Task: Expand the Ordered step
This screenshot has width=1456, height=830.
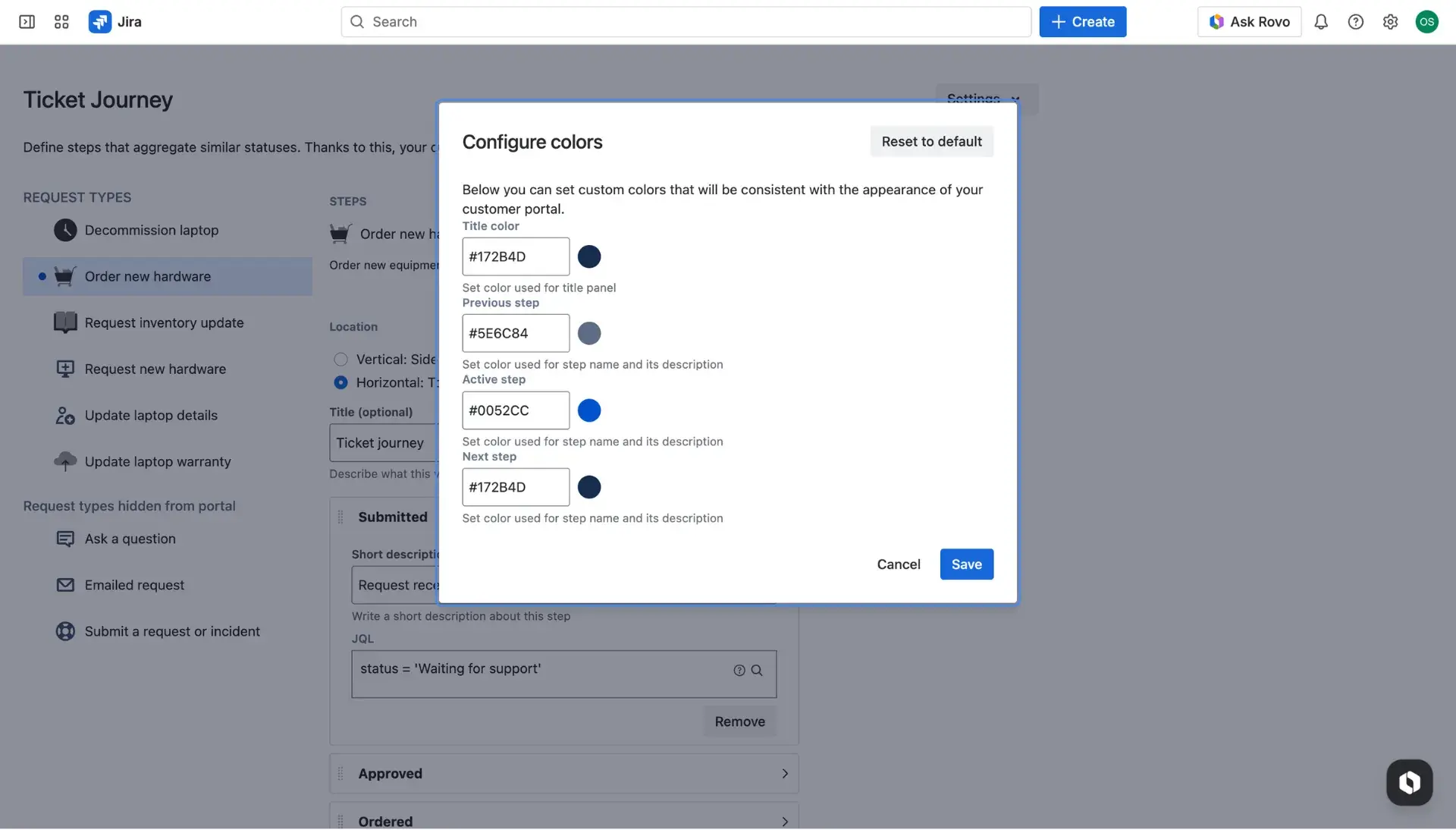Action: [x=785, y=822]
